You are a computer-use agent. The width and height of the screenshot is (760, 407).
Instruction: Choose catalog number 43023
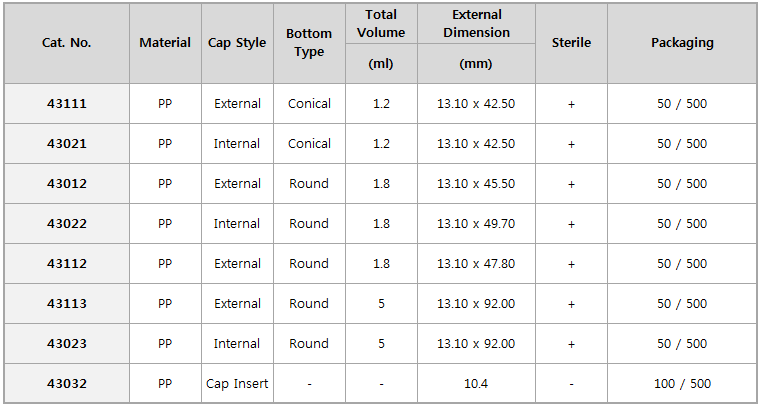(x=67, y=344)
